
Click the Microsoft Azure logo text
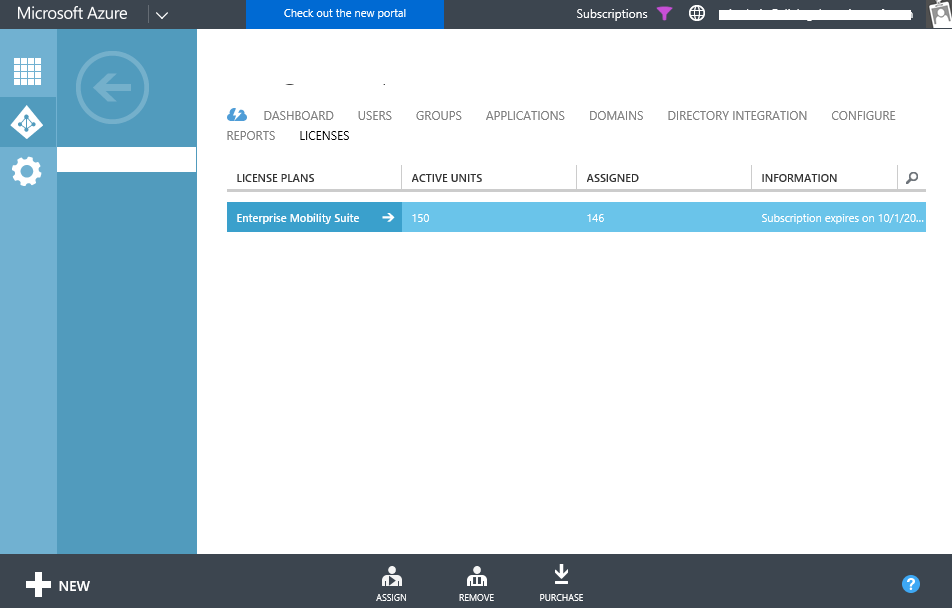tap(72, 13)
